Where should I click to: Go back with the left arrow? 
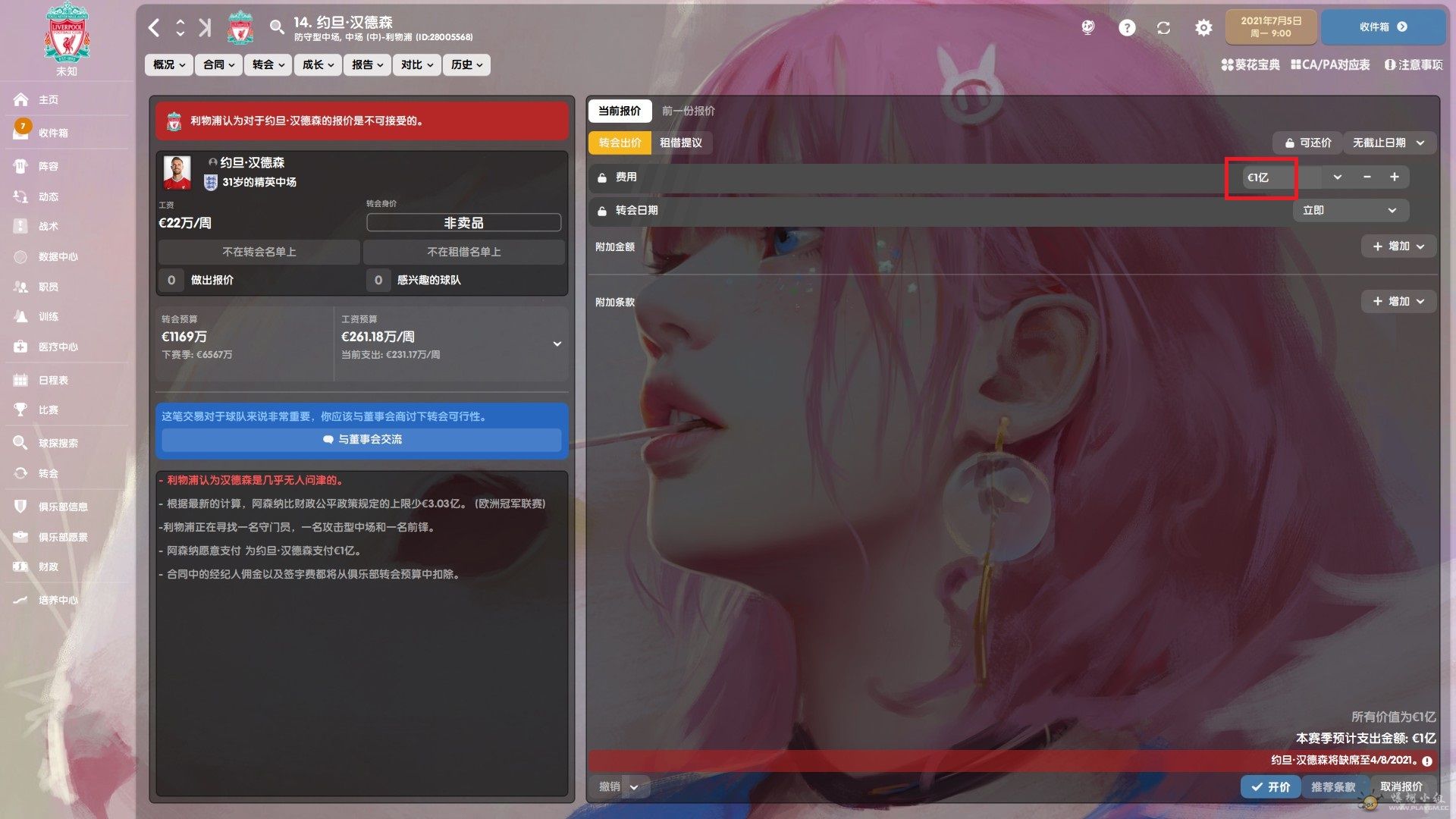154,28
